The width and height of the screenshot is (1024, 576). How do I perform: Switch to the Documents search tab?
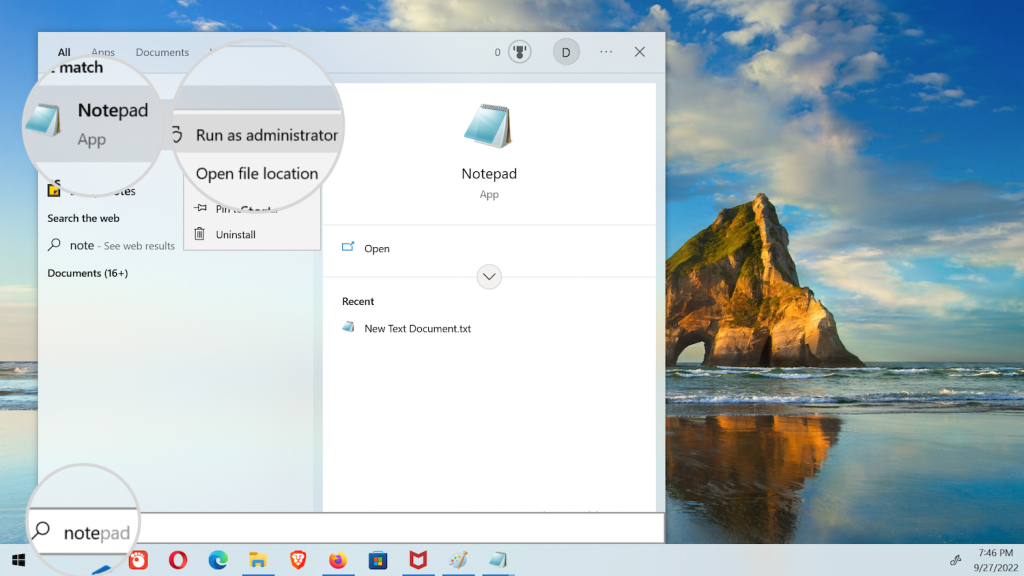(x=162, y=52)
